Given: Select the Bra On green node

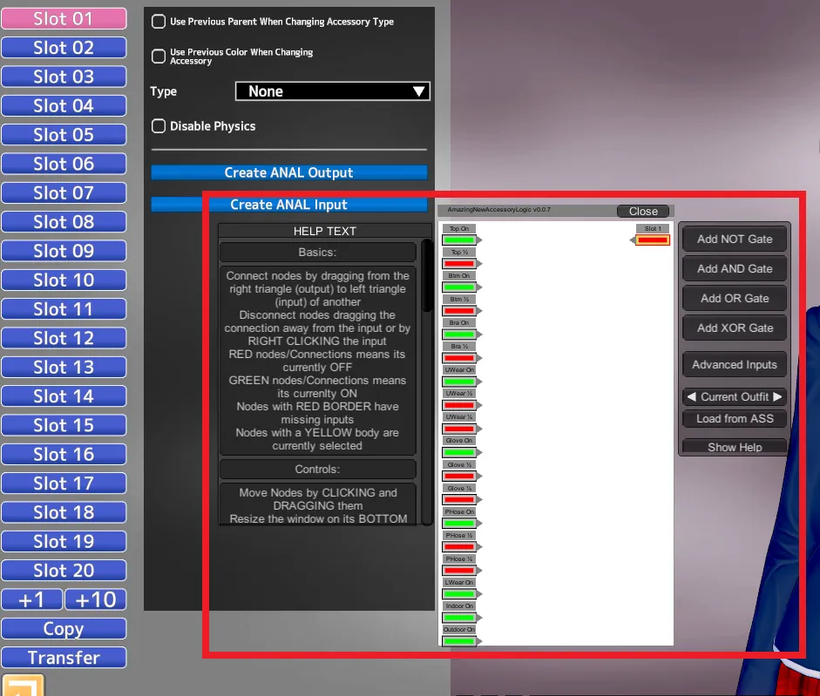Looking at the screenshot, I should point(459,333).
